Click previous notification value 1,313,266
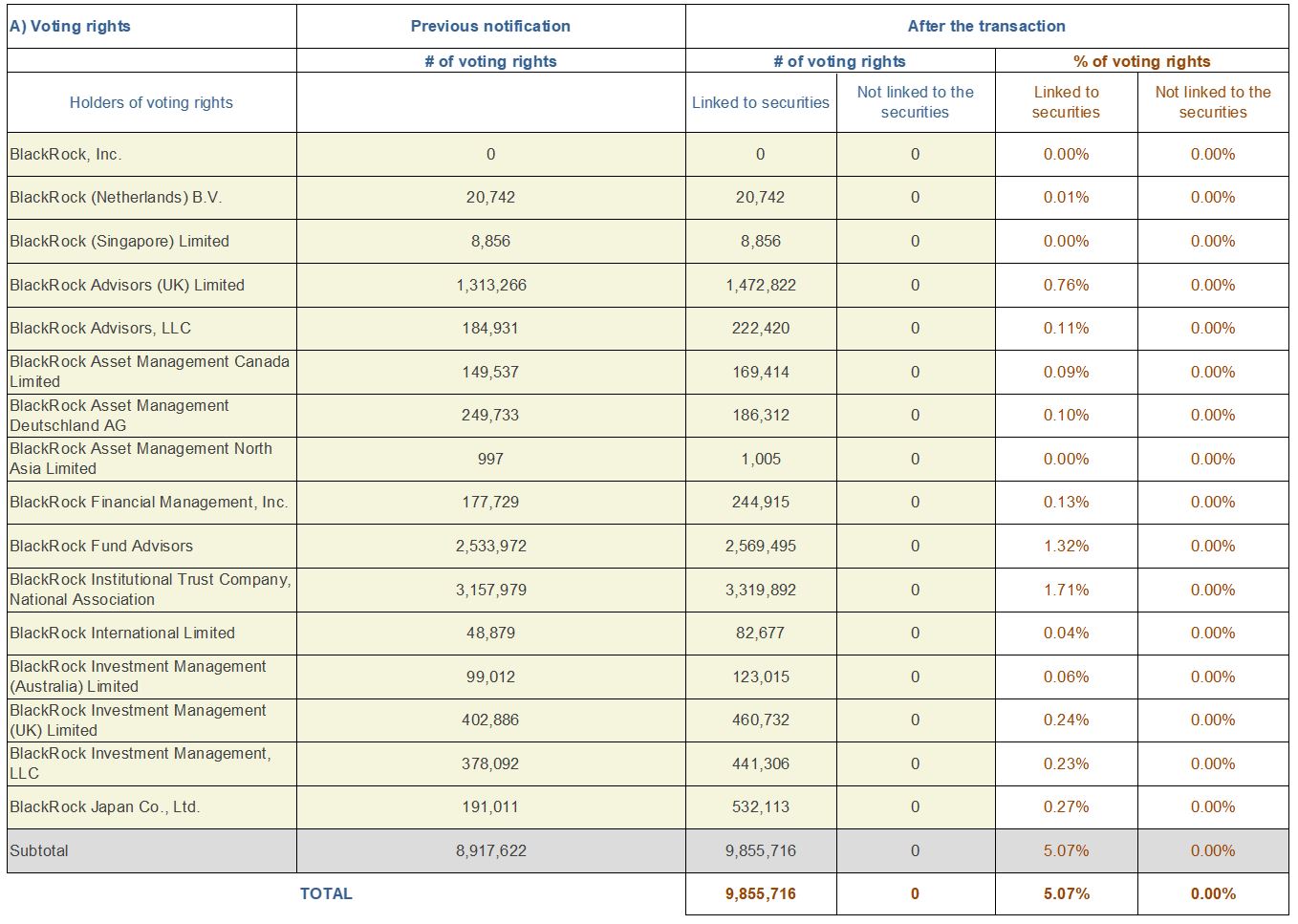The height and width of the screenshot is (924, 1298). [x=490, y=285]
